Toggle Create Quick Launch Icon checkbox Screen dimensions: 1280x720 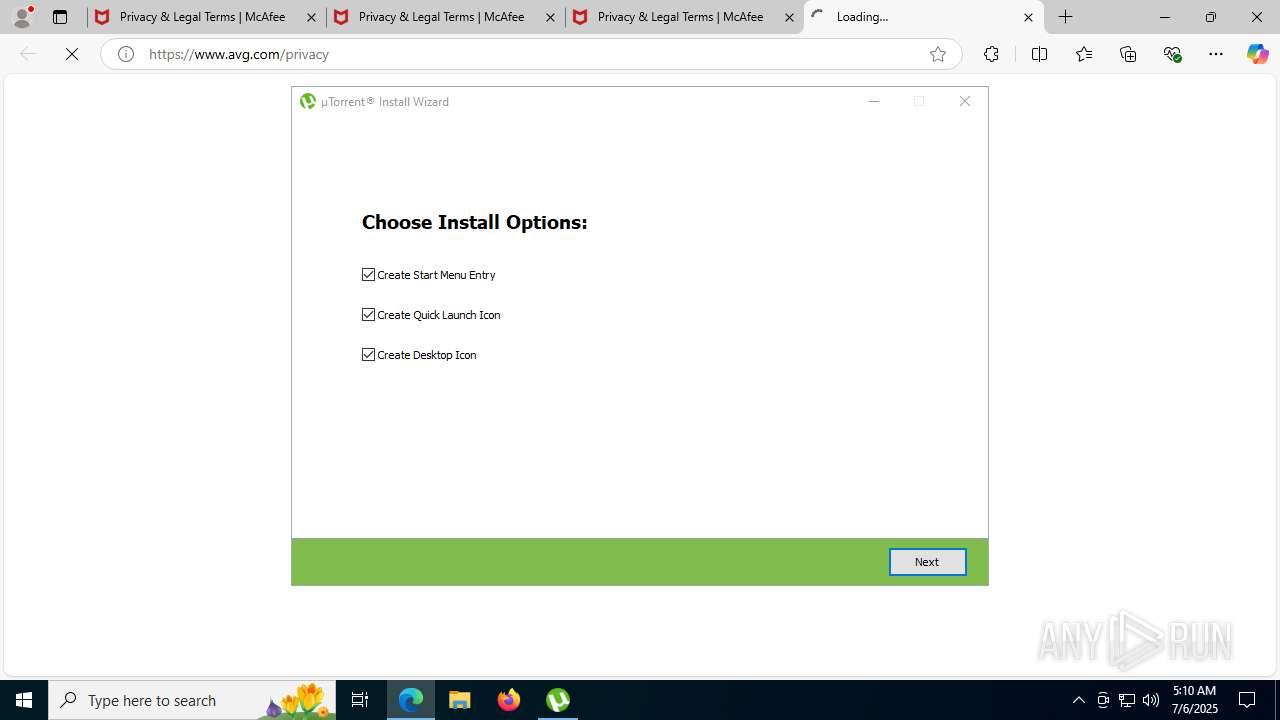click(368, 314)
